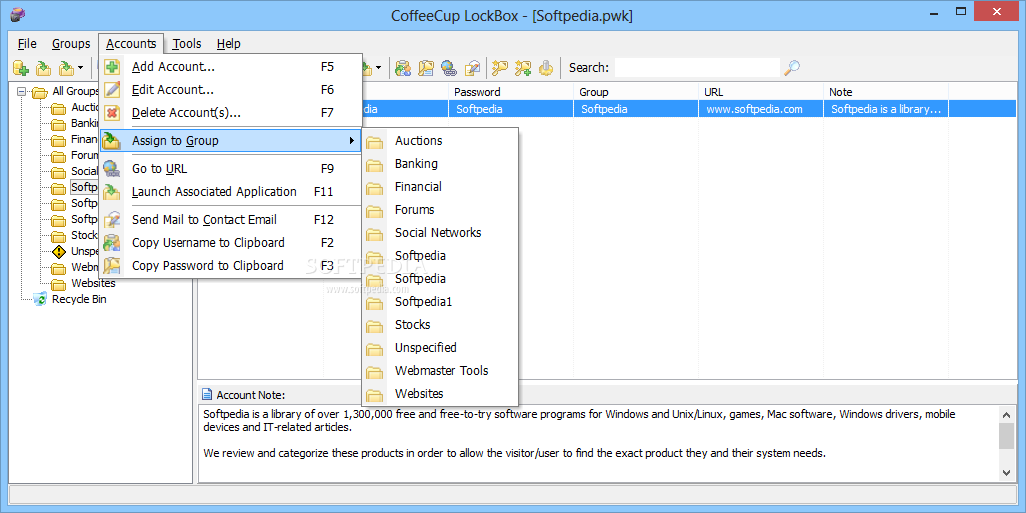This screenshot has width=1026, height=513.
Task: Assign to Social Networks group in submenu
Action: coord(440,232)
